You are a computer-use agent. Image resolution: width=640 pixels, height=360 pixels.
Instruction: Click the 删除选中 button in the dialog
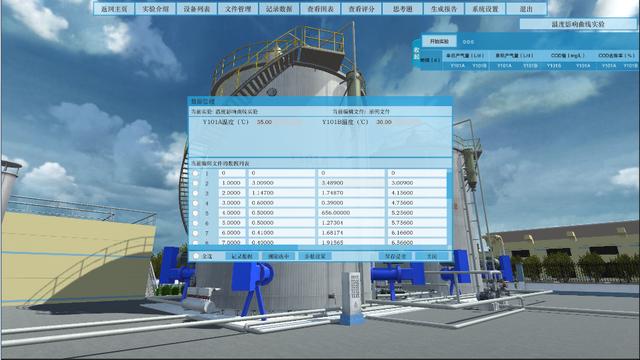tap(278, 256)
